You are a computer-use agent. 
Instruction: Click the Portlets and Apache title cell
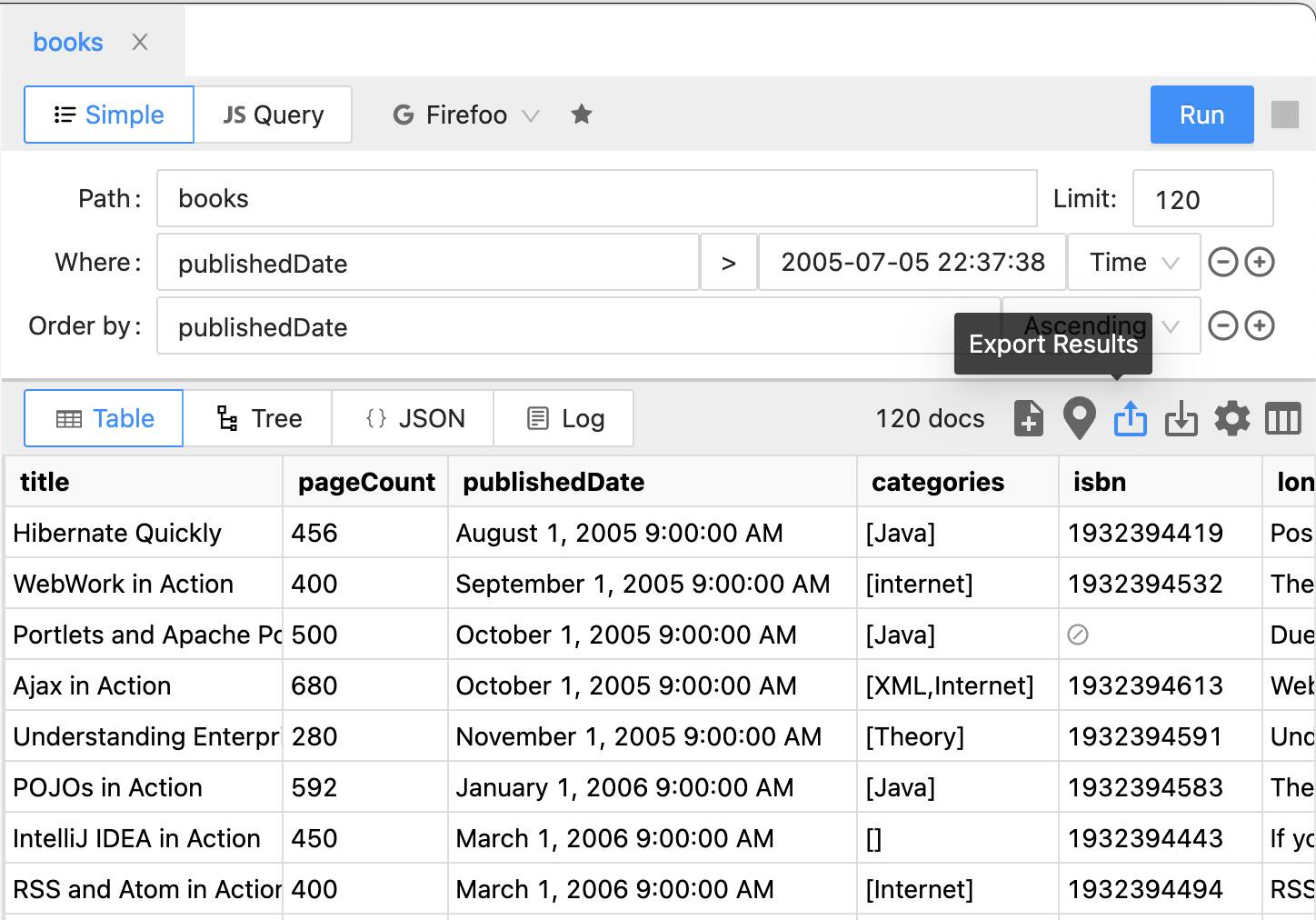click(x=145, y=635)
